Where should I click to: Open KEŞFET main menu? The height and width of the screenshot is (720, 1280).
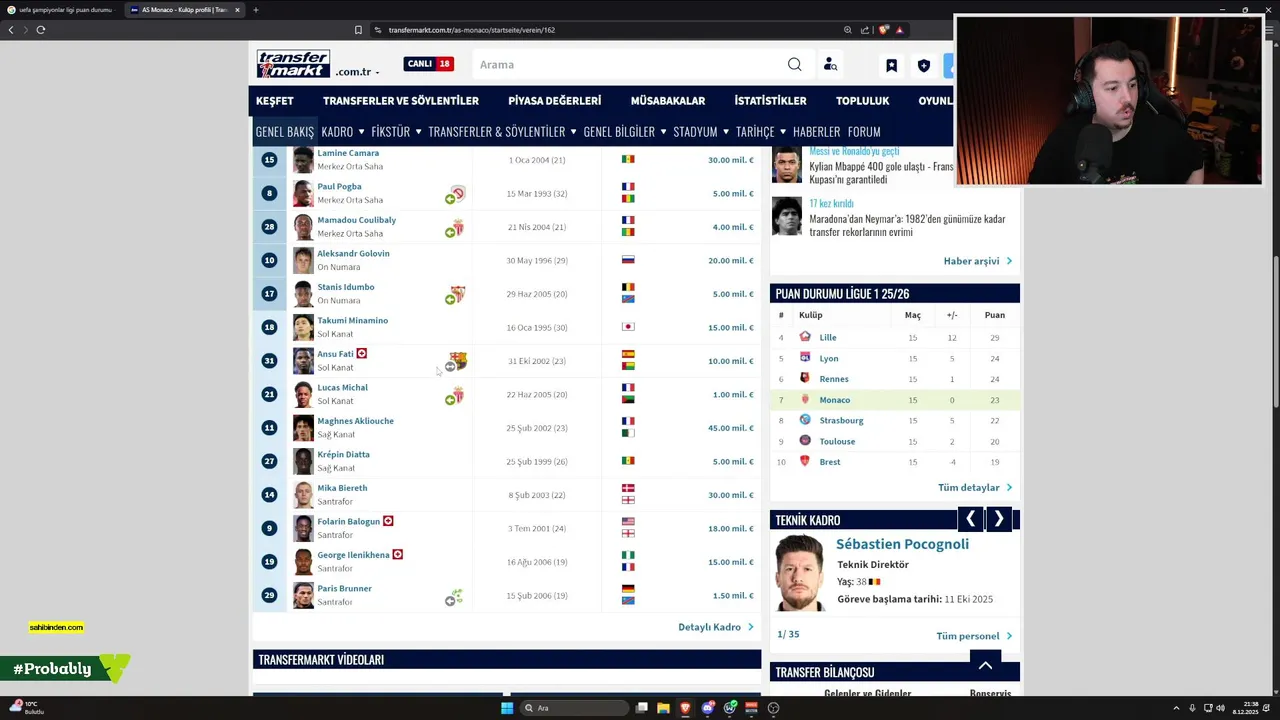coord(274,101)
